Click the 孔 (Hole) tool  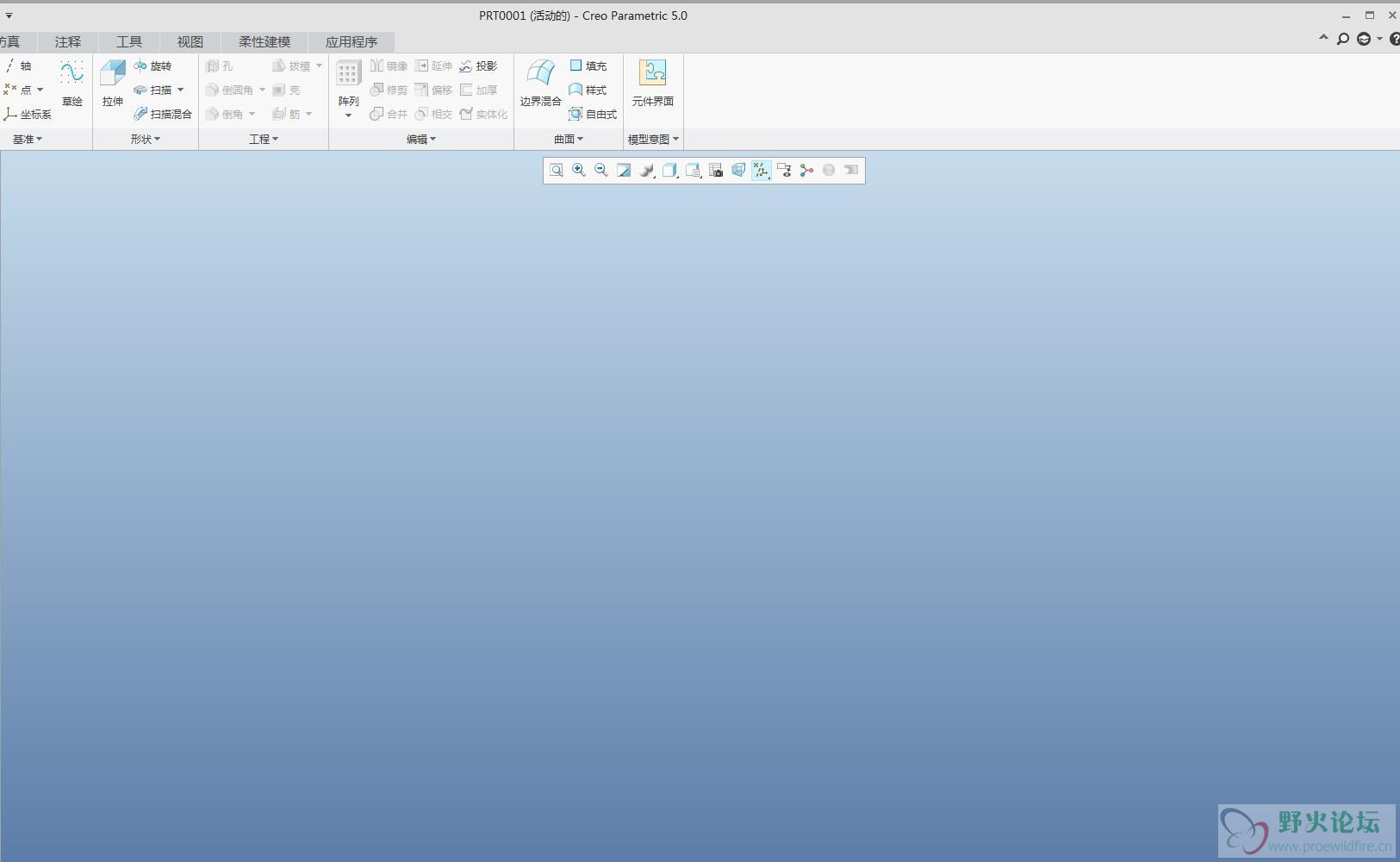pos(220,66)
